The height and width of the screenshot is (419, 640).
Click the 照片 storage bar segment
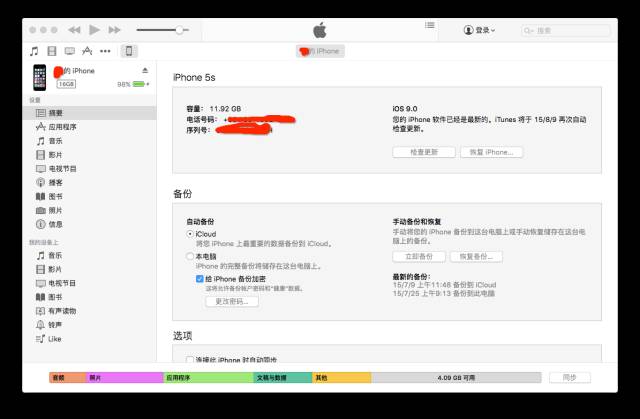point(125,378)
